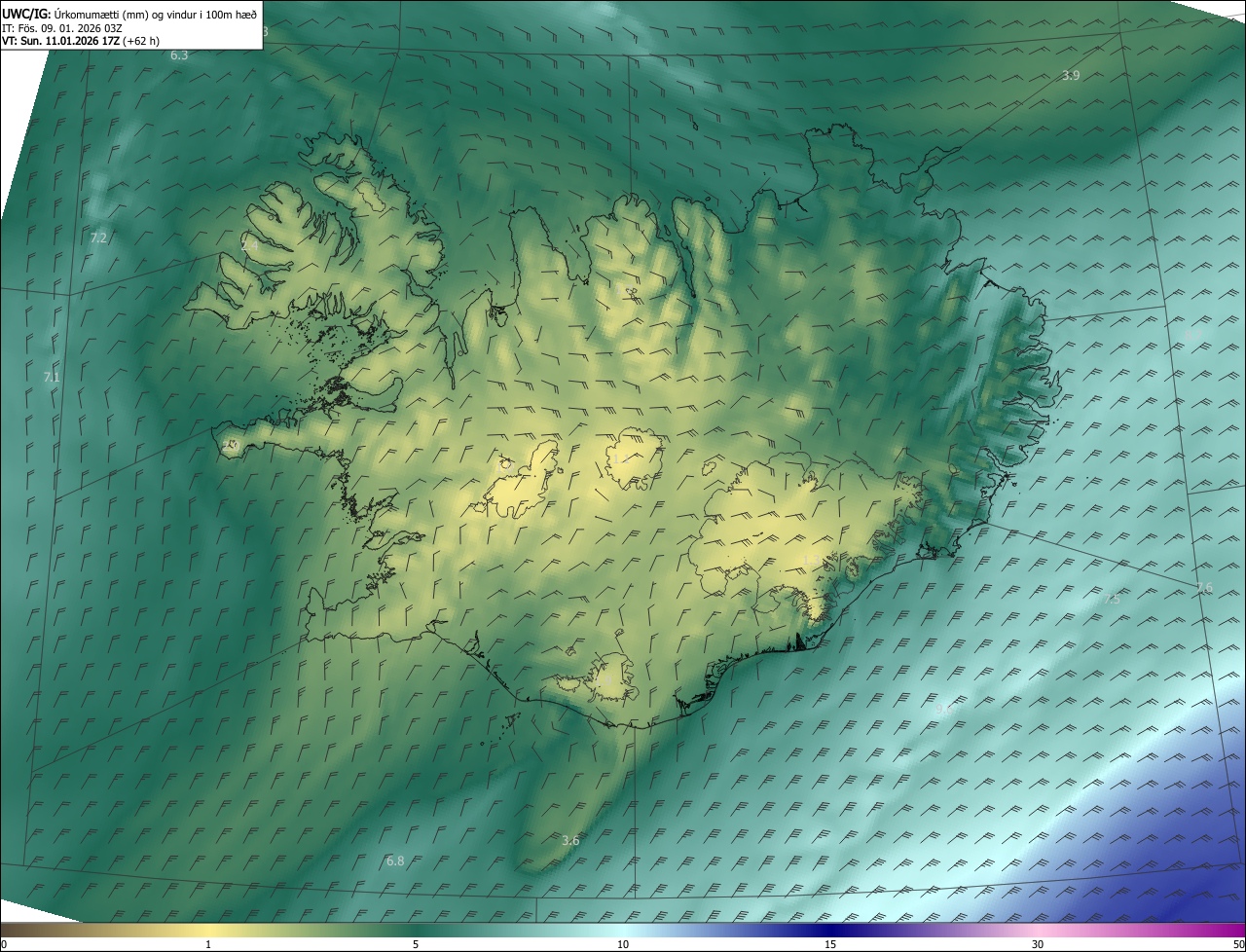This screenshot has height=952, width=1246.
Task: Click the 7.6 value label on the map
Action: [1204, 587]
